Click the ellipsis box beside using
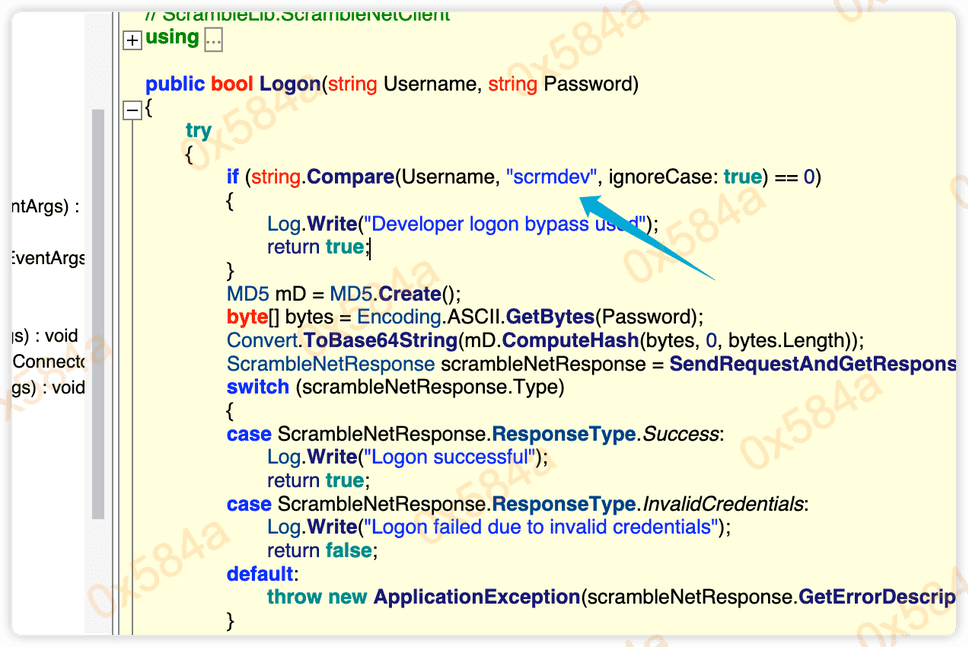This screenshot has width=968, height=647. [x=213, y=40]
